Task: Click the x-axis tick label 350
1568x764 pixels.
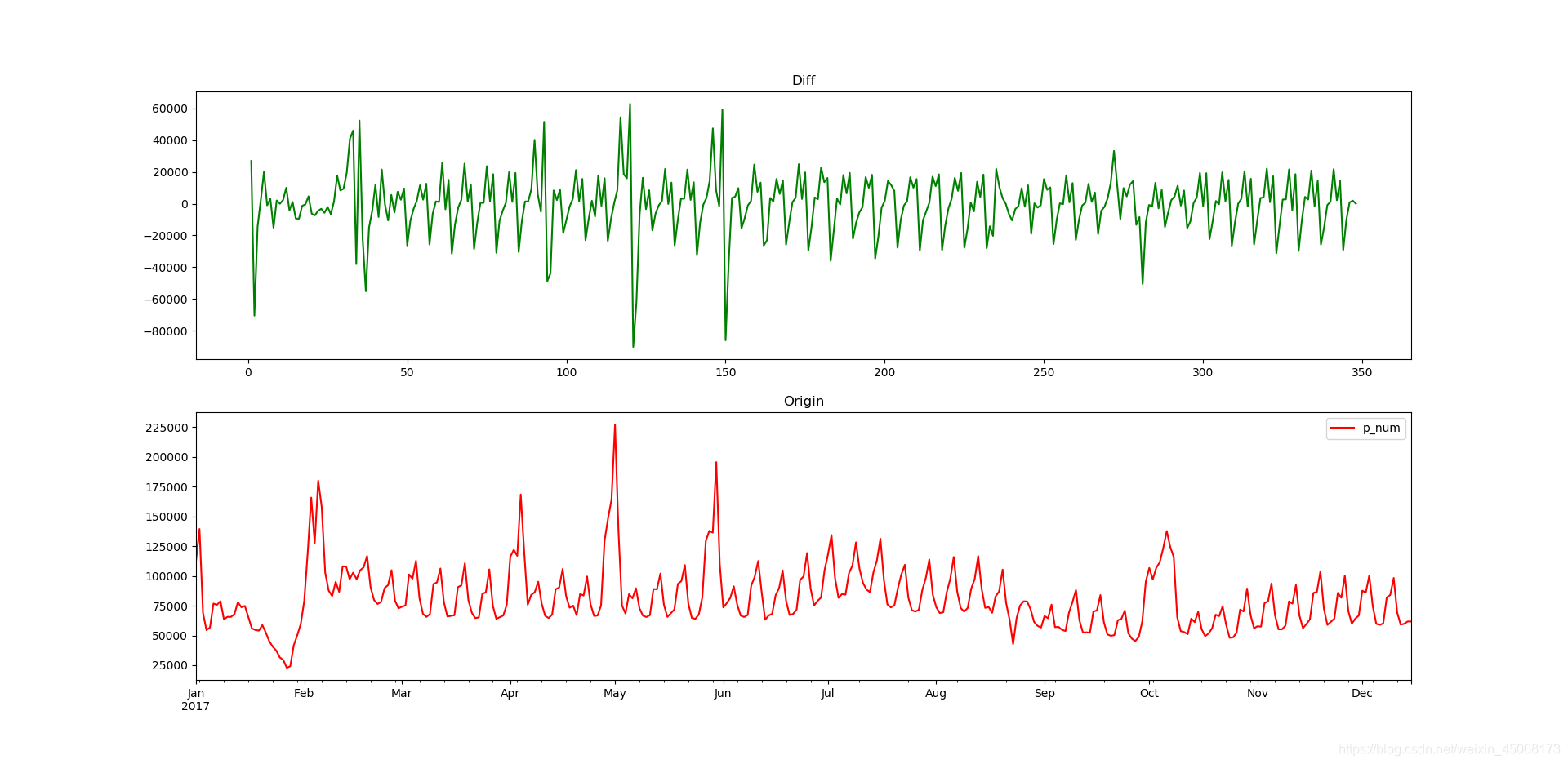Action: tap(1361, 372)
